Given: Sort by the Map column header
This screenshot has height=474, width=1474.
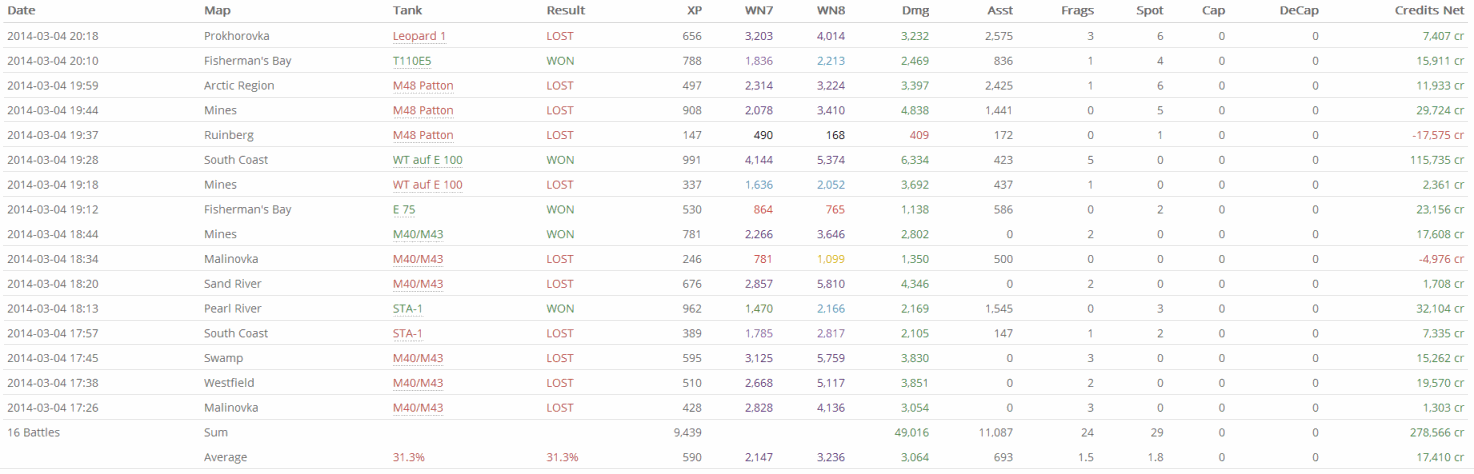Looking at the screenshot, I should [217, 10].
